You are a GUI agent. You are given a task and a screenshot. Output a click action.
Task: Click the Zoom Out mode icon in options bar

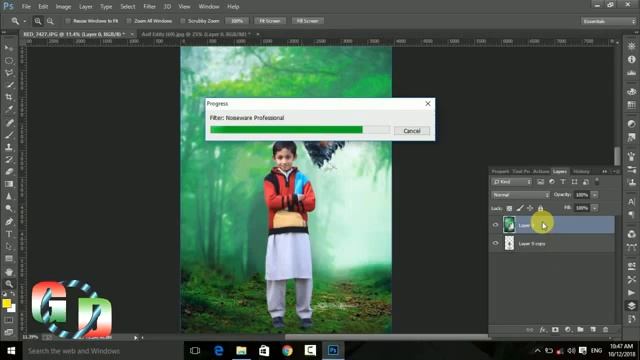click(50, 21)
